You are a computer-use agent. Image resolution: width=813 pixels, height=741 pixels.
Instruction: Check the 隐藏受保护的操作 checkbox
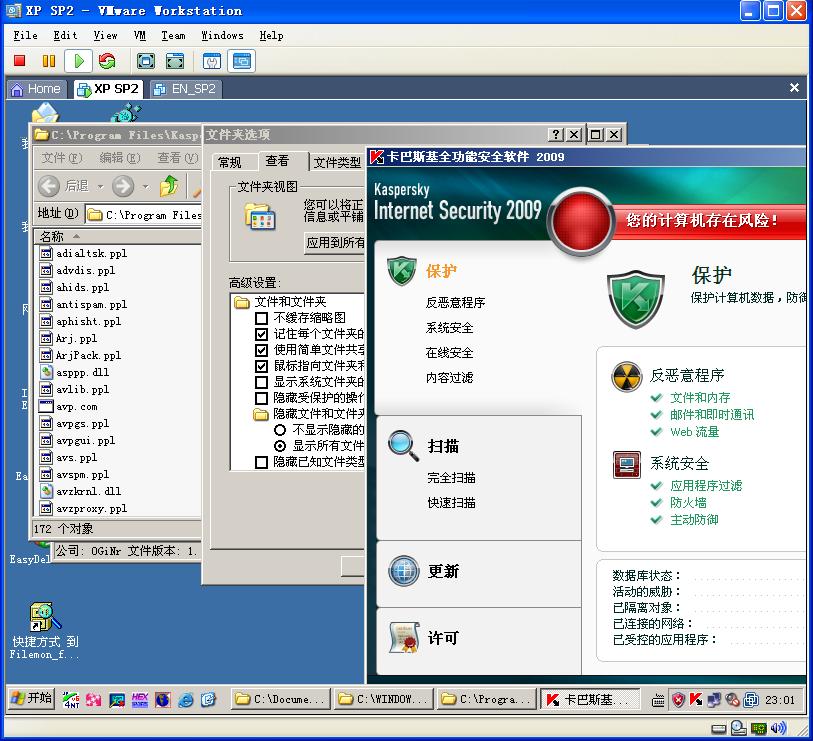(261, 398)
